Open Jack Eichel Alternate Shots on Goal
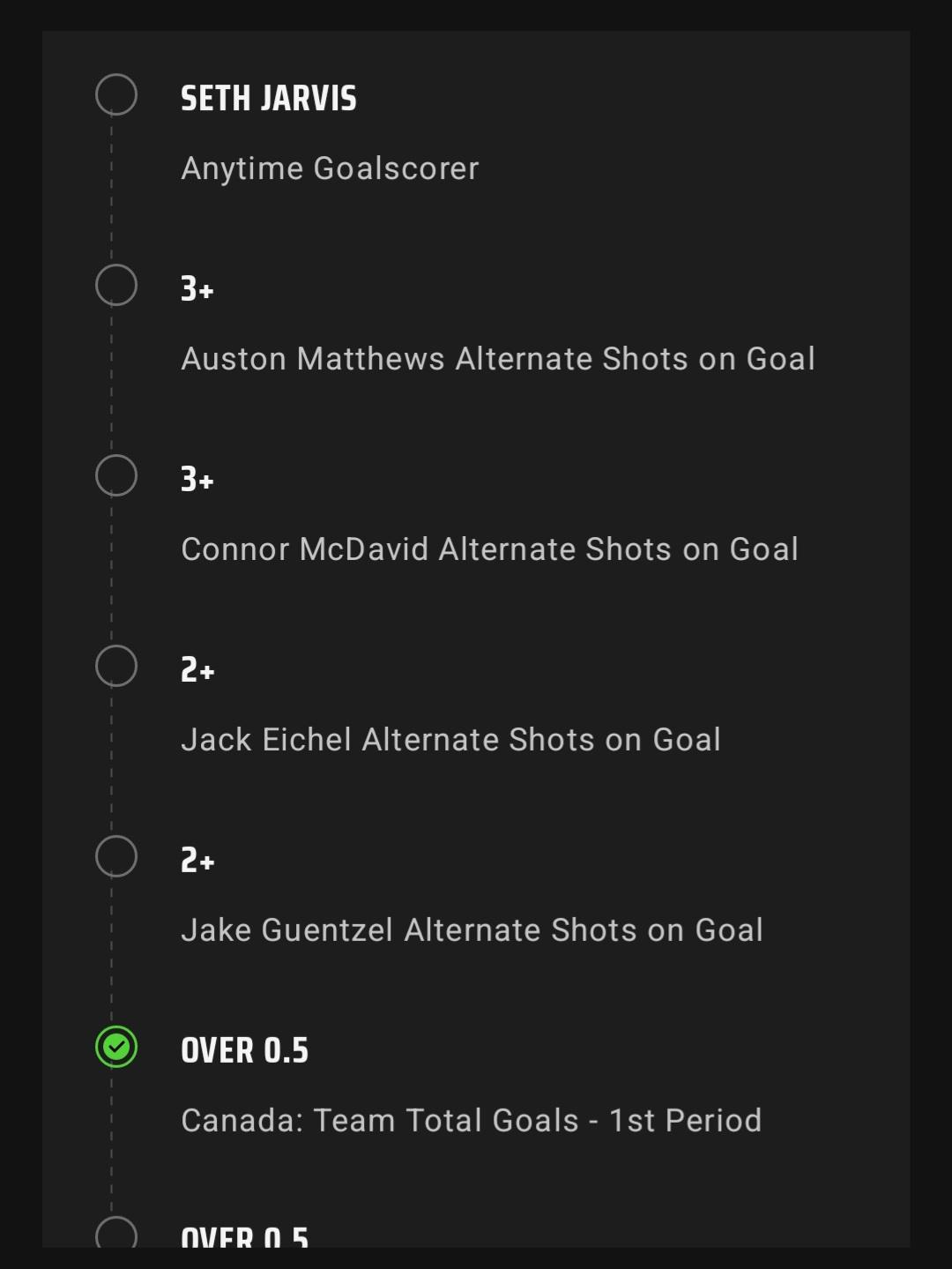 451,740
